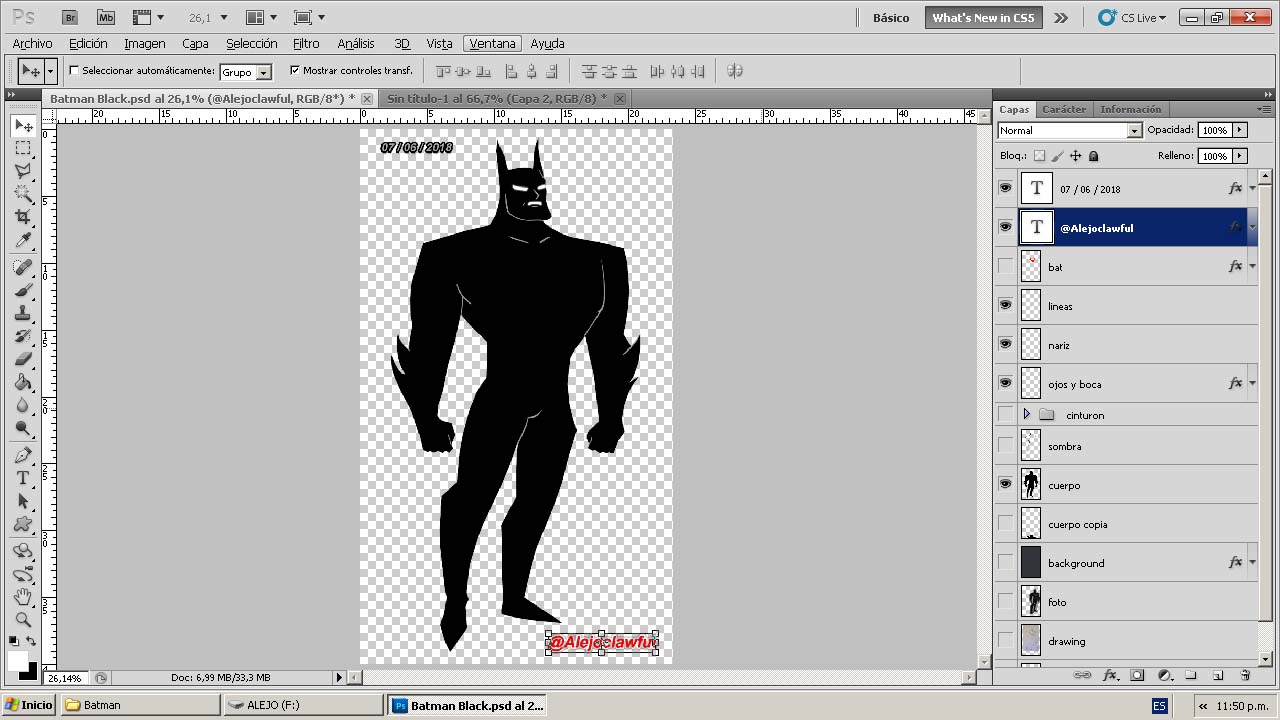Enable Seleccionar automáticamente checkbox

point(74,71)
